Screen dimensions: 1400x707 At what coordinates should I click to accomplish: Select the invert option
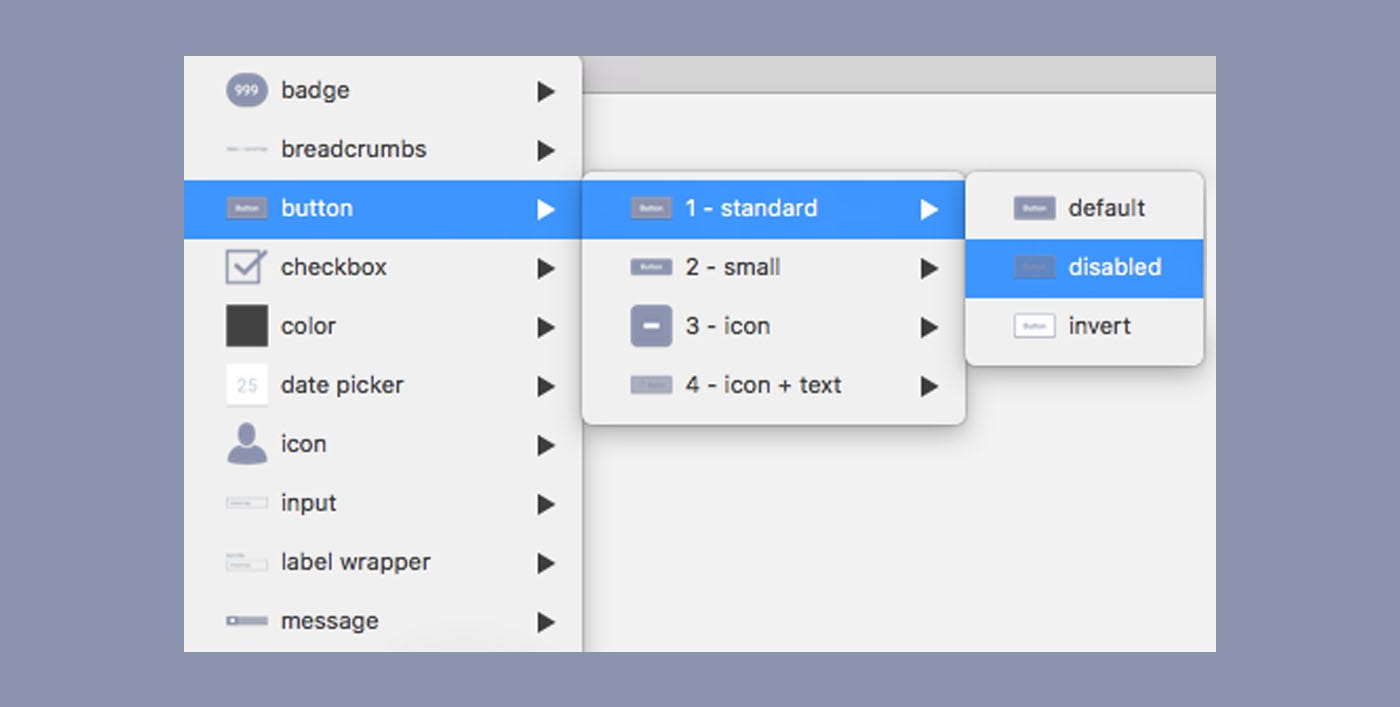coord(1100,326)
